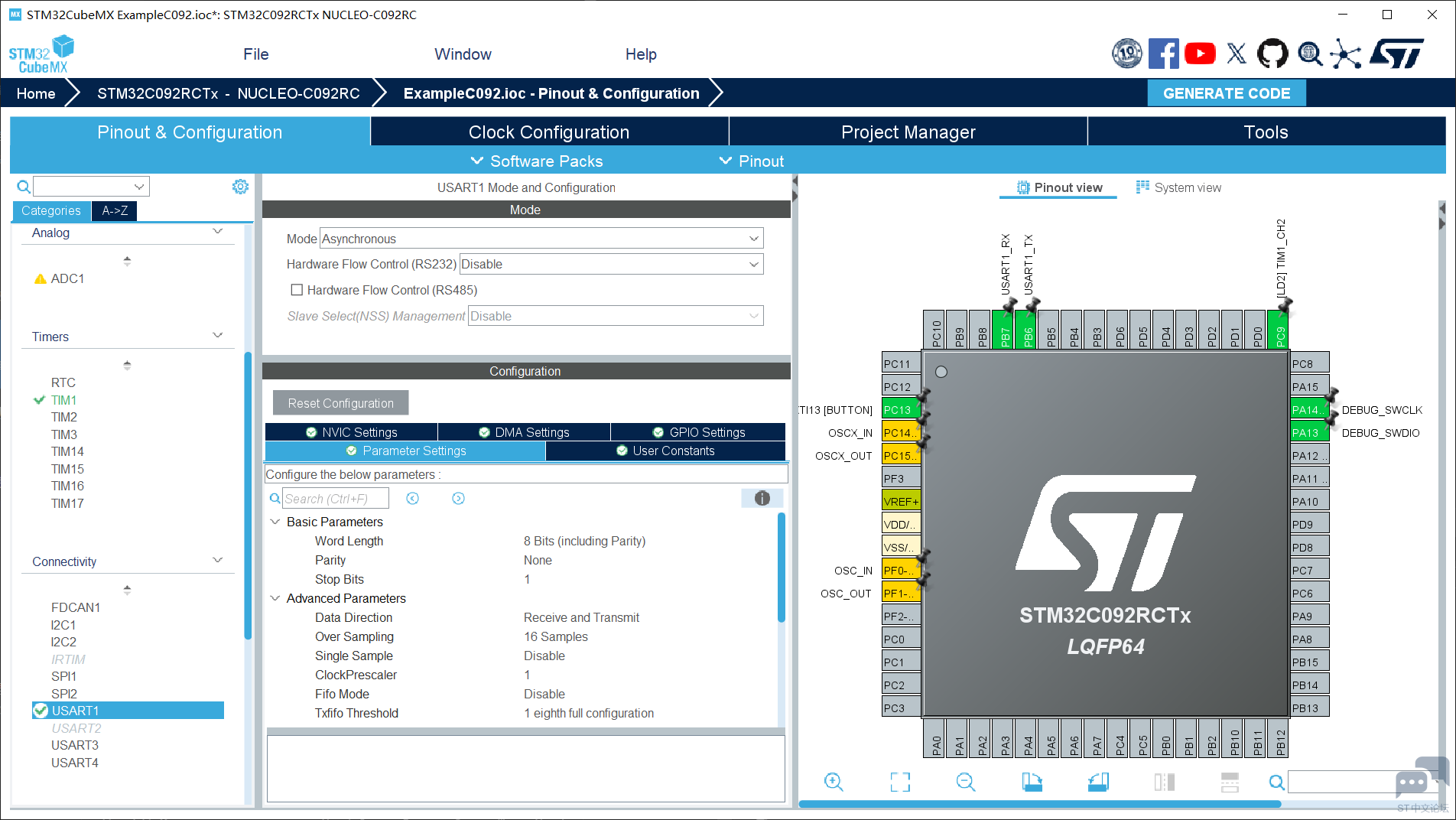Viewport: 1456px width, 820px height.
Task: Open the GitHub icon in header
Action: pyautogui.click(x=1272, y=54)
